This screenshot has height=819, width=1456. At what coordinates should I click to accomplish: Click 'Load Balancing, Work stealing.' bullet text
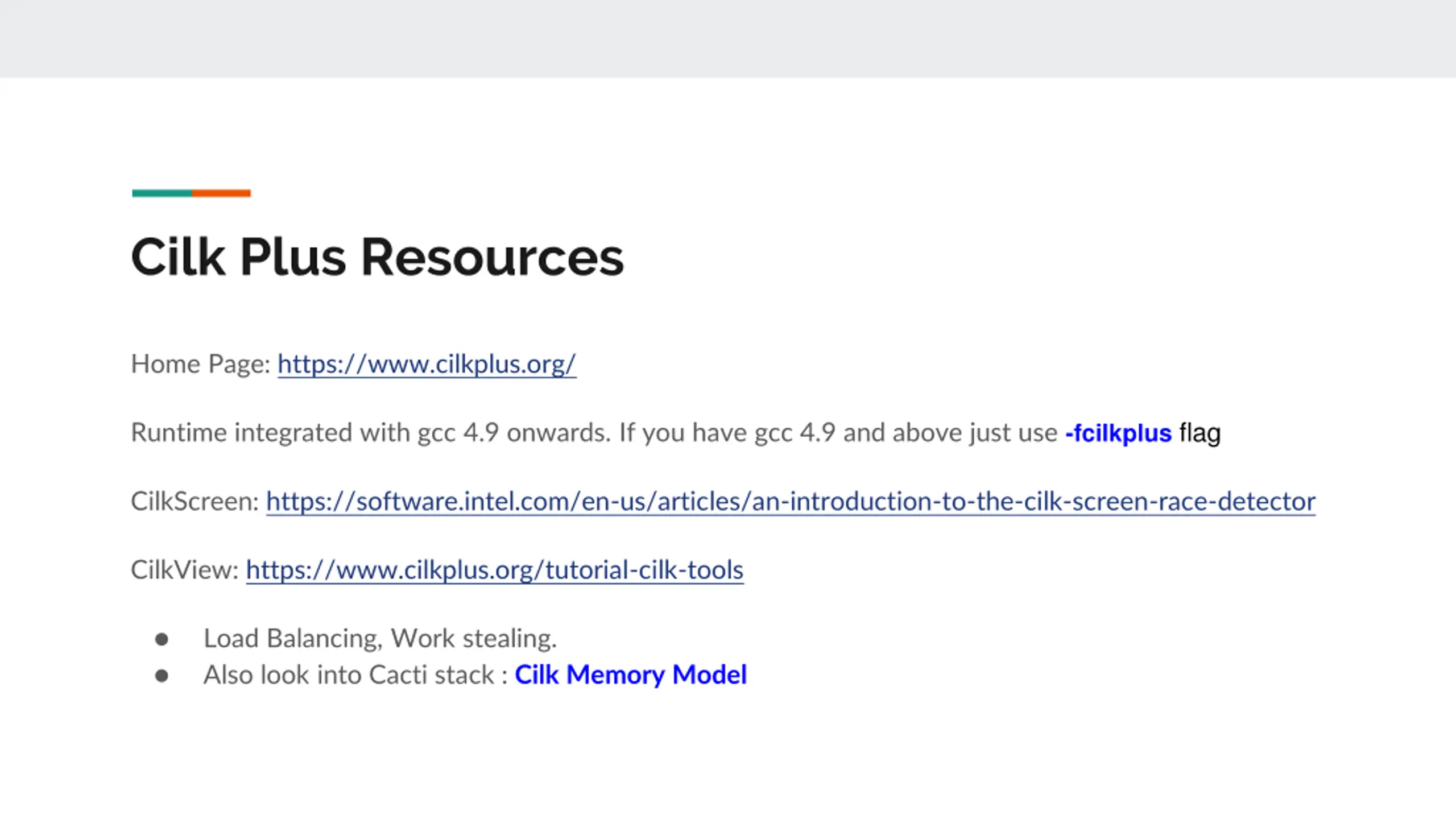point(380,639)
